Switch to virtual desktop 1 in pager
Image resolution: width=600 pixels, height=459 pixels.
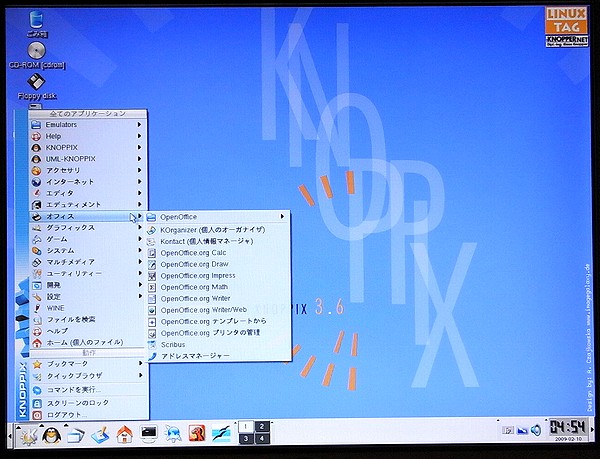point(245,426)
